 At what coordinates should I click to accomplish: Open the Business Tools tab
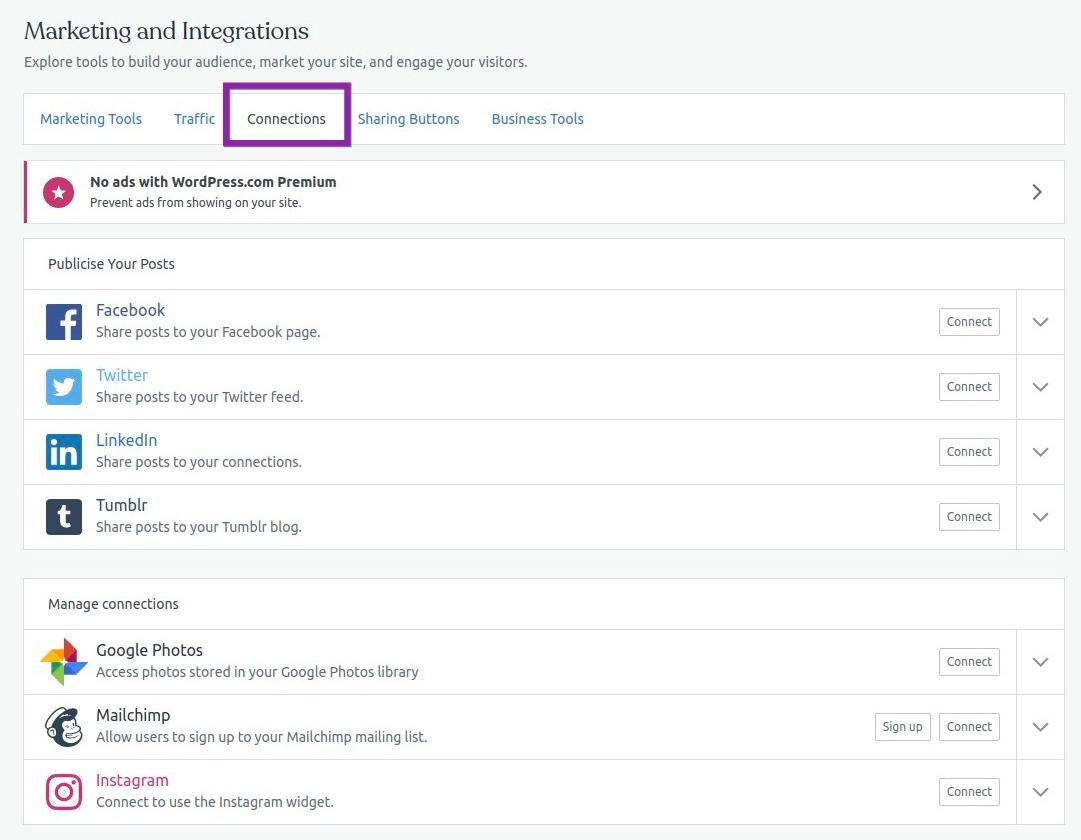point(538,119)
